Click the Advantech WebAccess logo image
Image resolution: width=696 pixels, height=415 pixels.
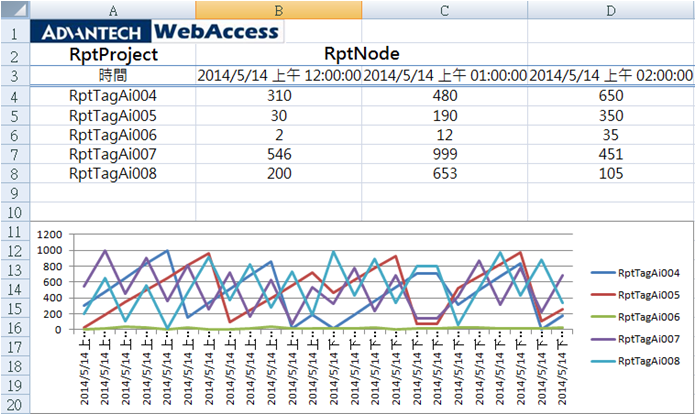point(157,31)
